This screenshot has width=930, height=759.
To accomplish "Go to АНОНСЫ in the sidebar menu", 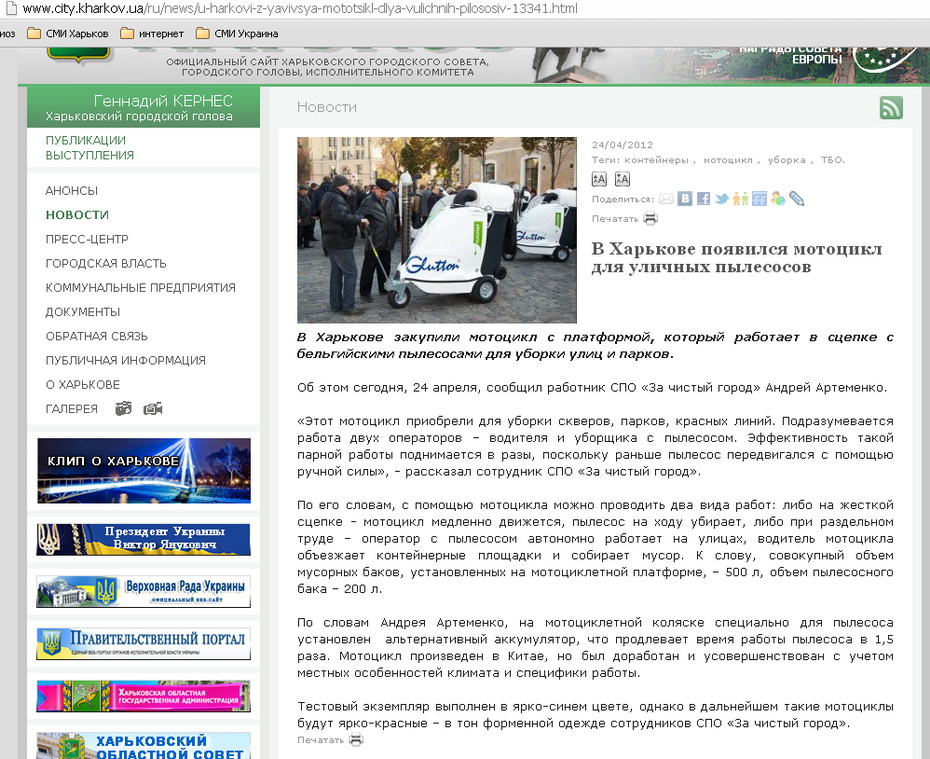I will coord(72,190).
